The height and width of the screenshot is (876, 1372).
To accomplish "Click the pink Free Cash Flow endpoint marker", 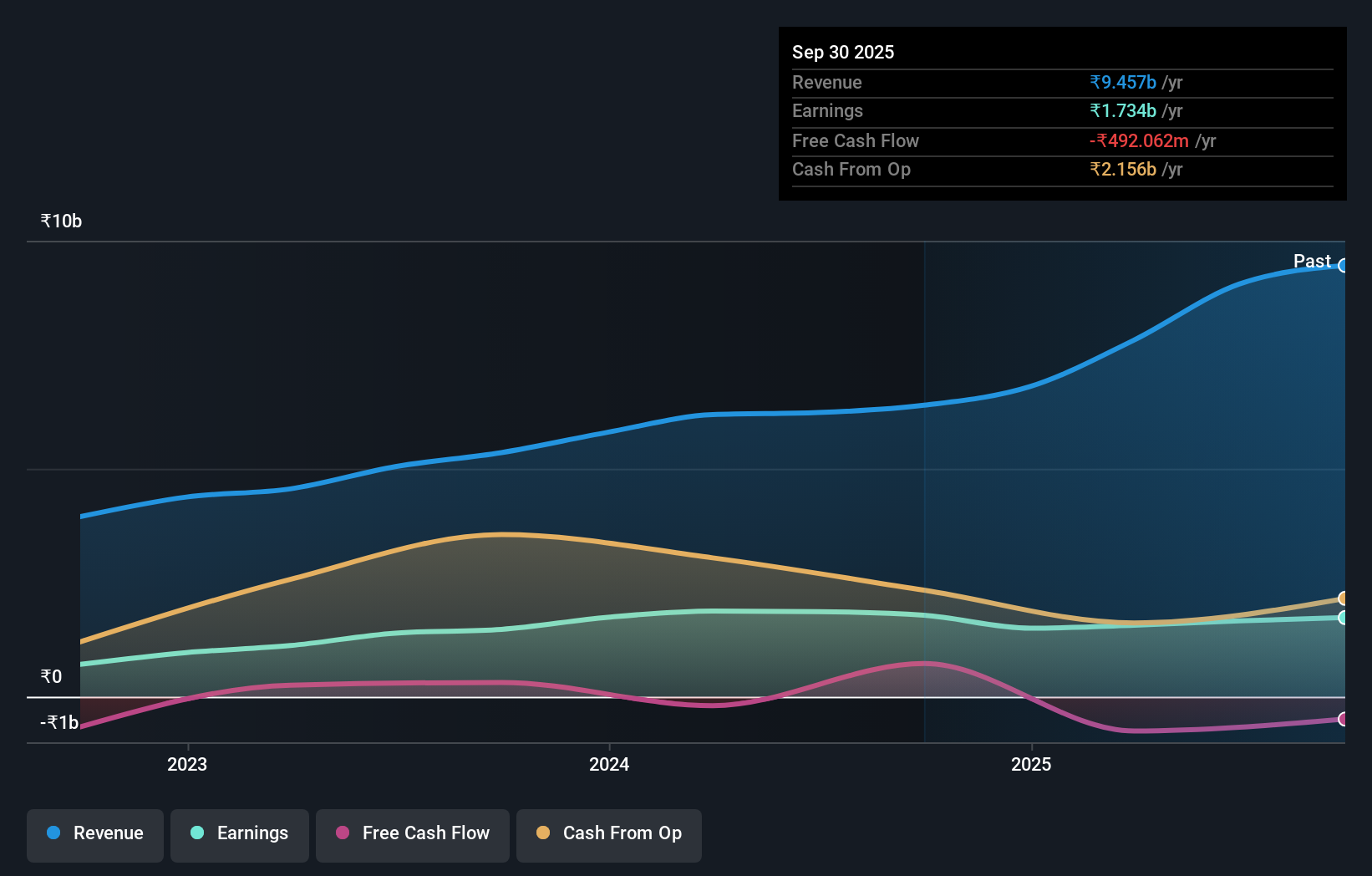I will click(x=1344, y=719).
